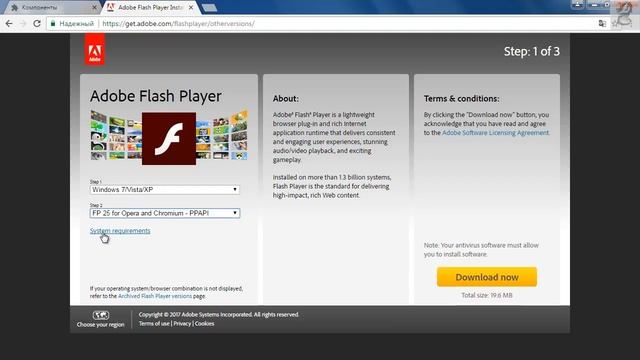Click the secure padlock icon
Image resolution: width=640 pixels, height=360 pixels.
tap(53, 24)
